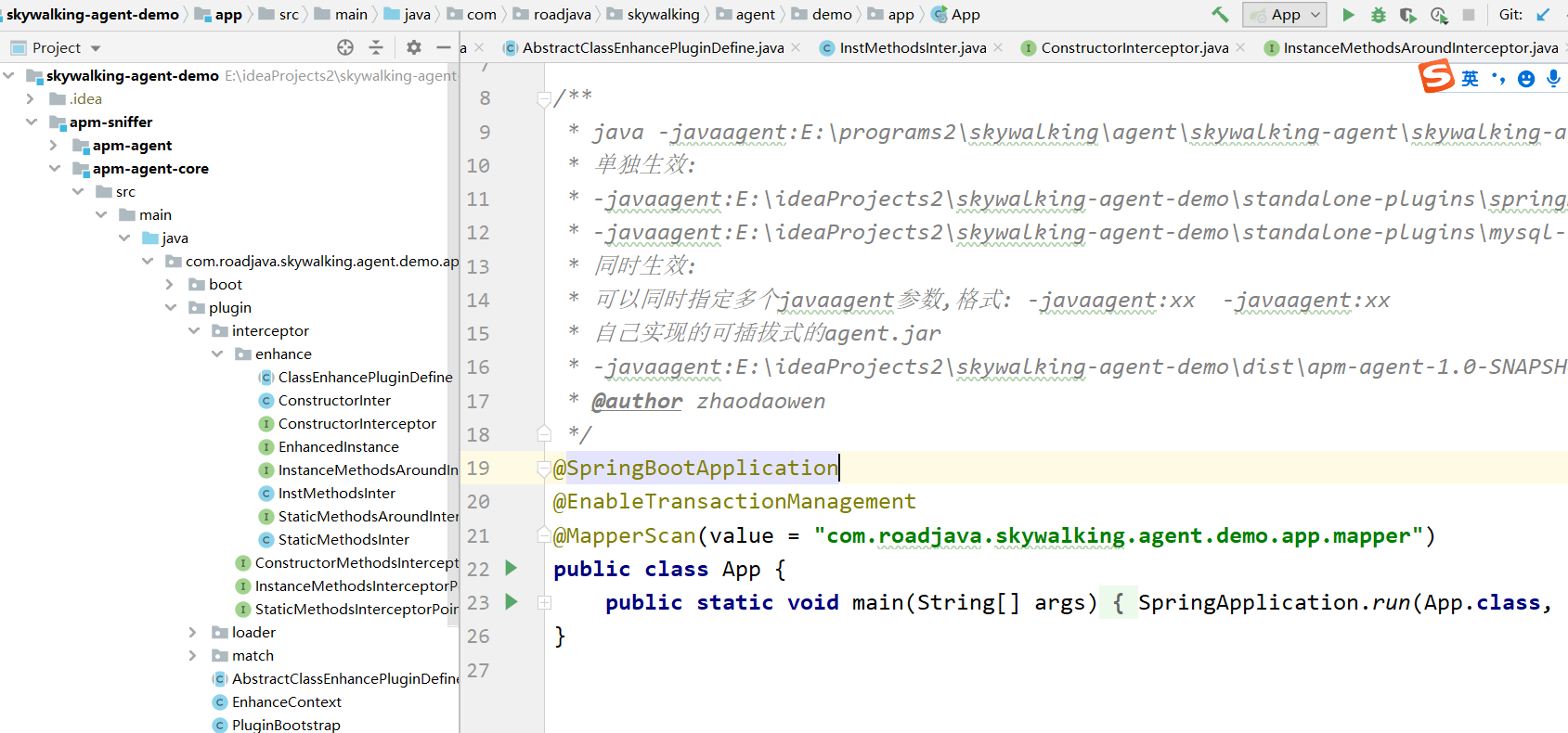Click the demo breadcrumb in navigation bar
The width and height of the screenshot is (1568, 733).
point(822,14)
